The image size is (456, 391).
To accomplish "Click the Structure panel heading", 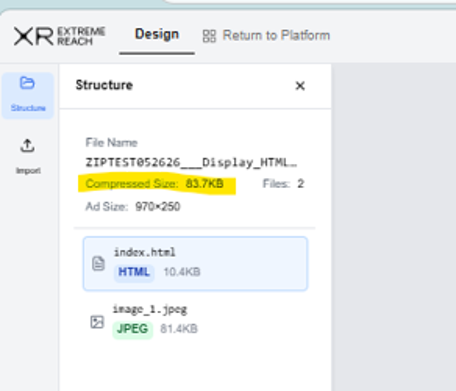I will [104, 85].
